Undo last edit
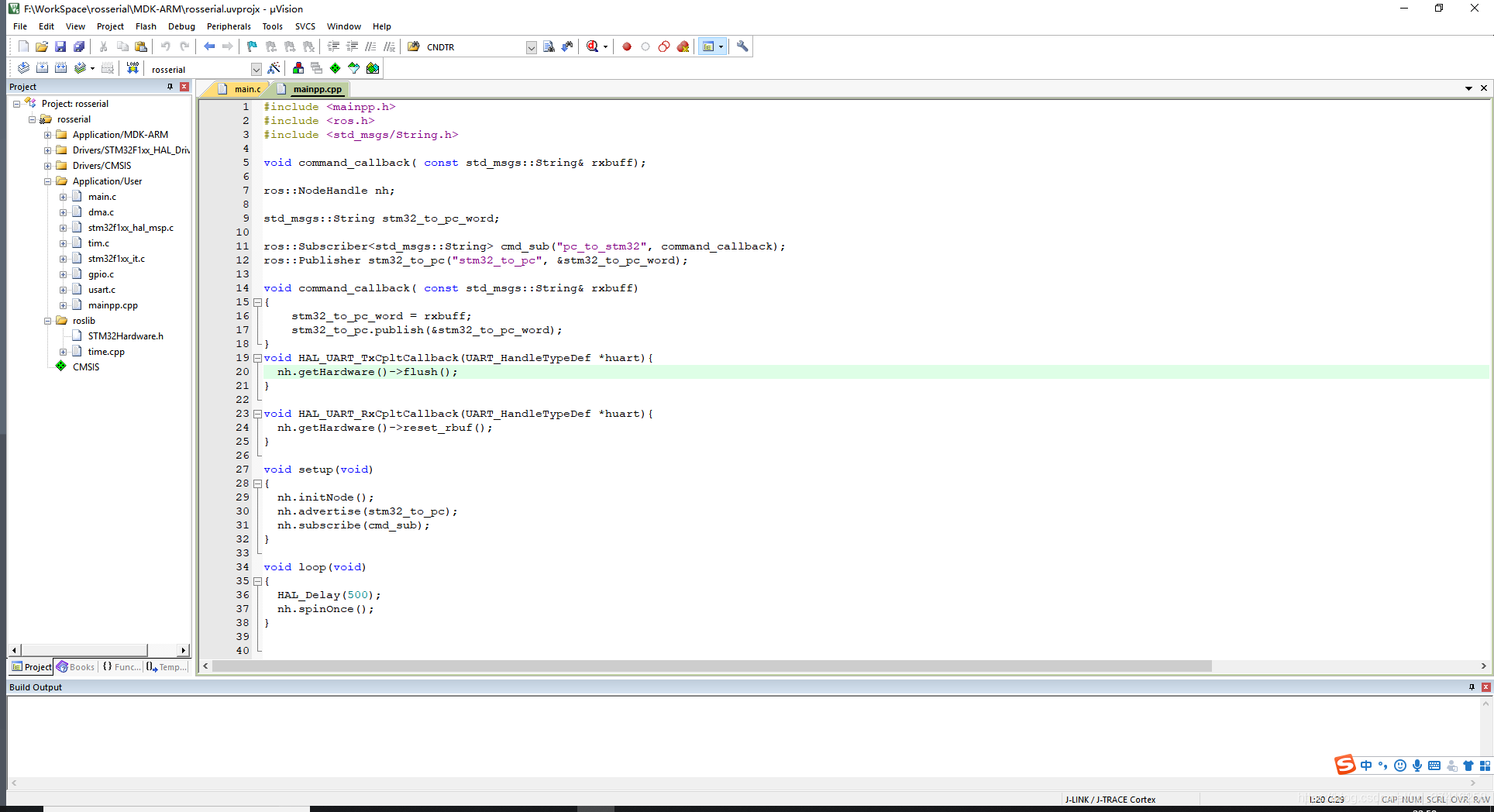 (x=165, y=46)
